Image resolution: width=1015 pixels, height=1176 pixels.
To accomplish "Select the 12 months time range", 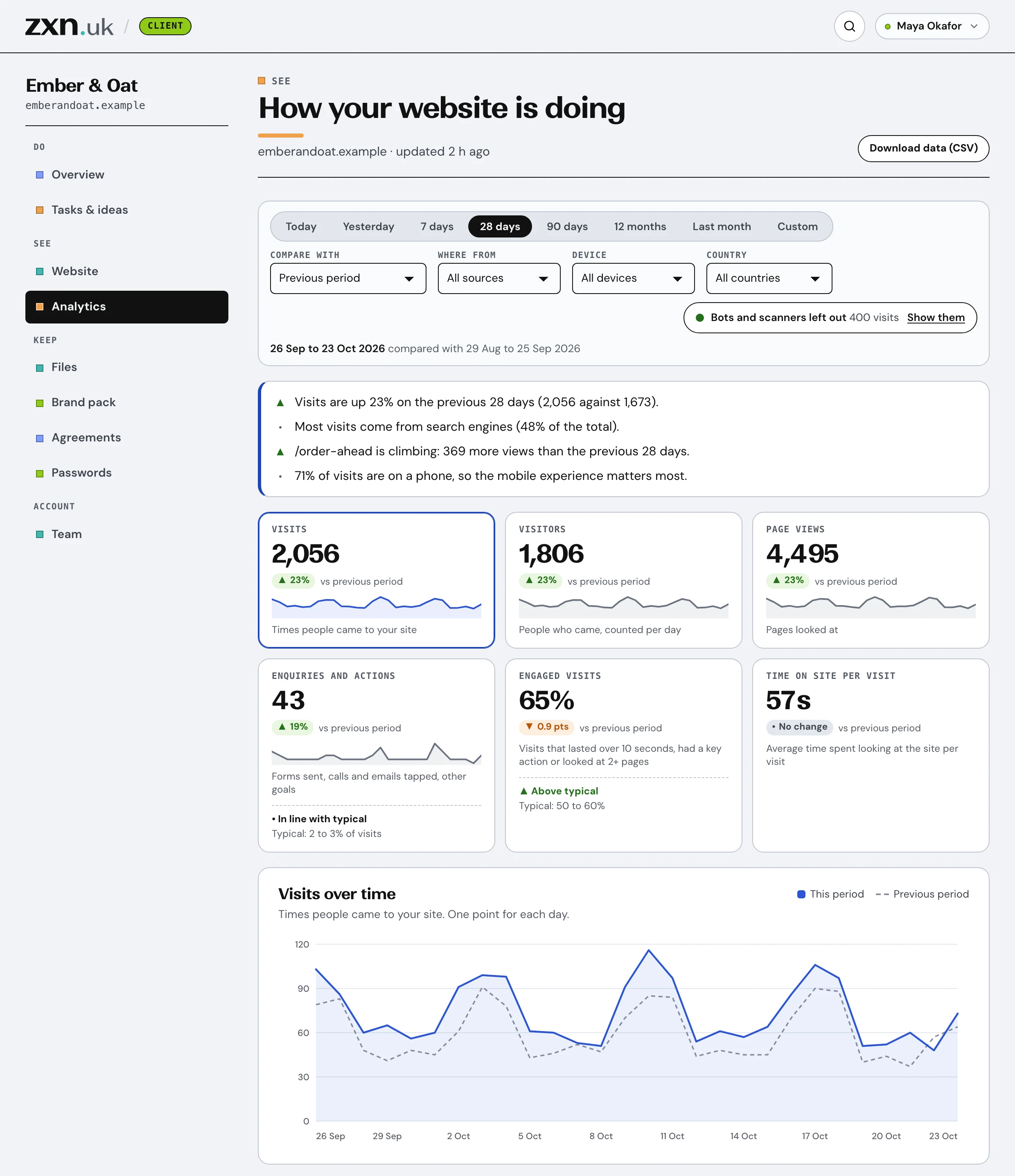I will (x=640, y=226).
